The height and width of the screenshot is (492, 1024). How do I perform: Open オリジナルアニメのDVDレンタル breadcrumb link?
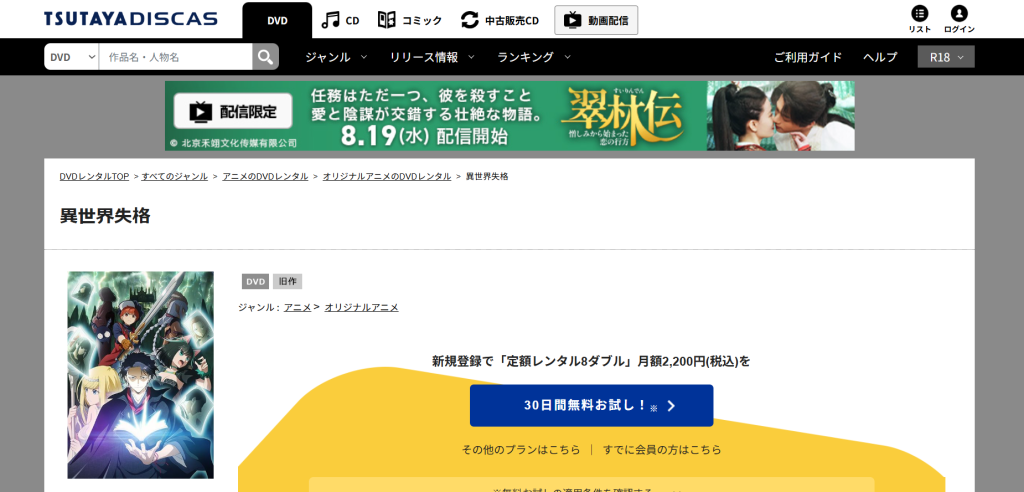pyautogui.click(x=387, y=176)
